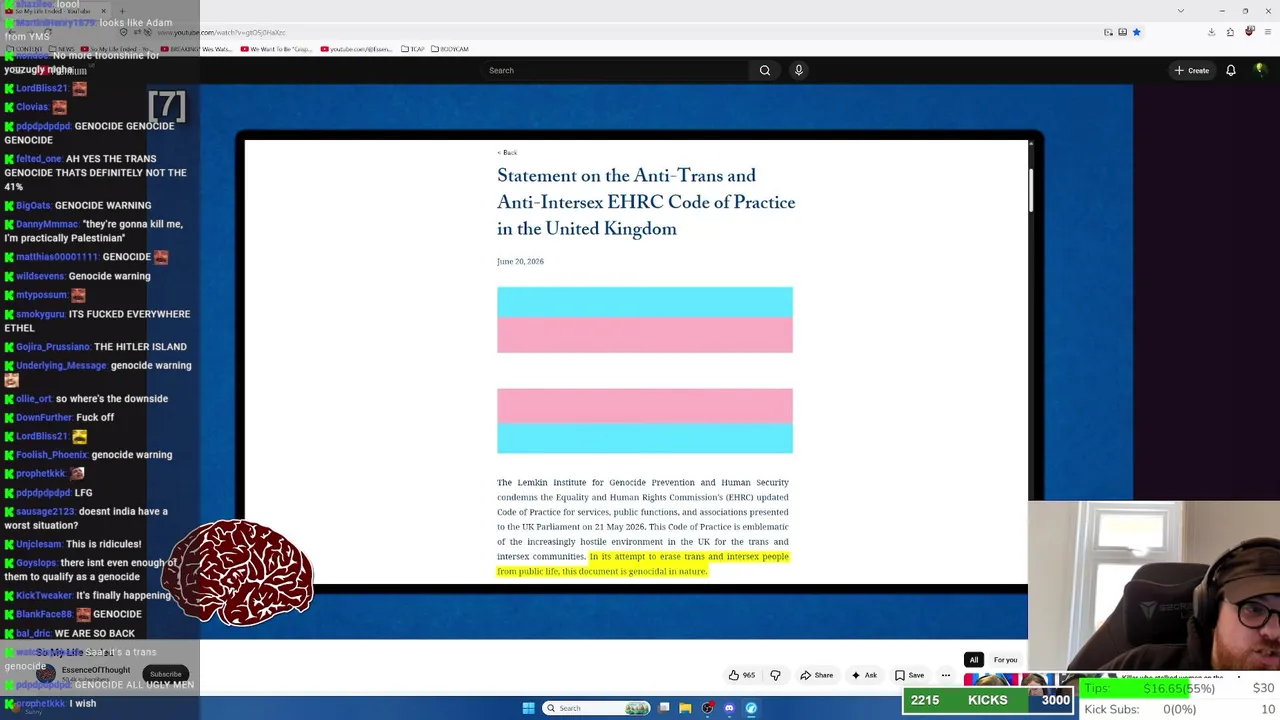Click the Create button on YouTube
The width and height of the screenshot is (1280, 720).
click(1192, 70)
